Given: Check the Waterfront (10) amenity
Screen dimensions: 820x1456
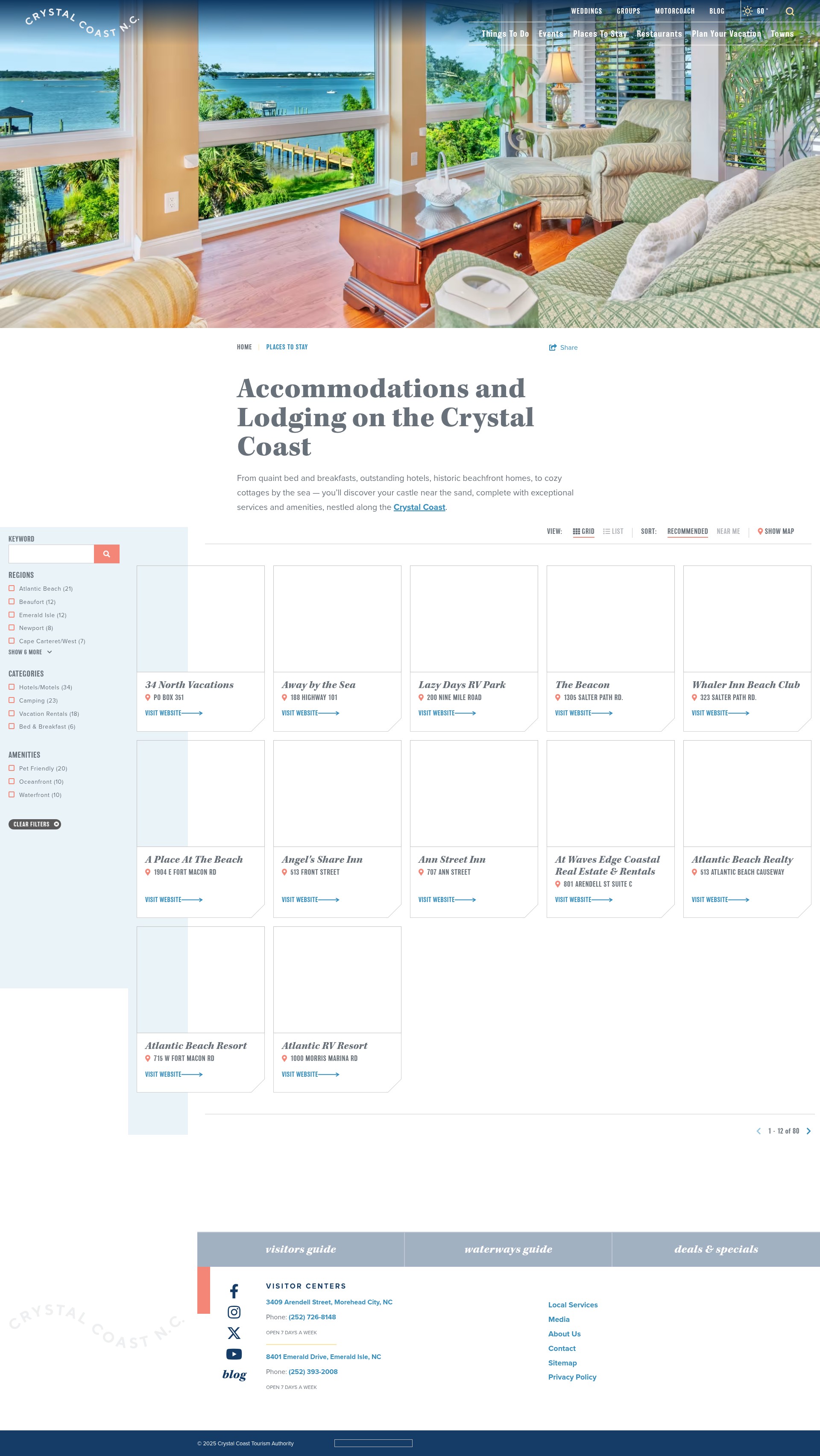Looking at the screenshot, I should [x=11, y=794].
